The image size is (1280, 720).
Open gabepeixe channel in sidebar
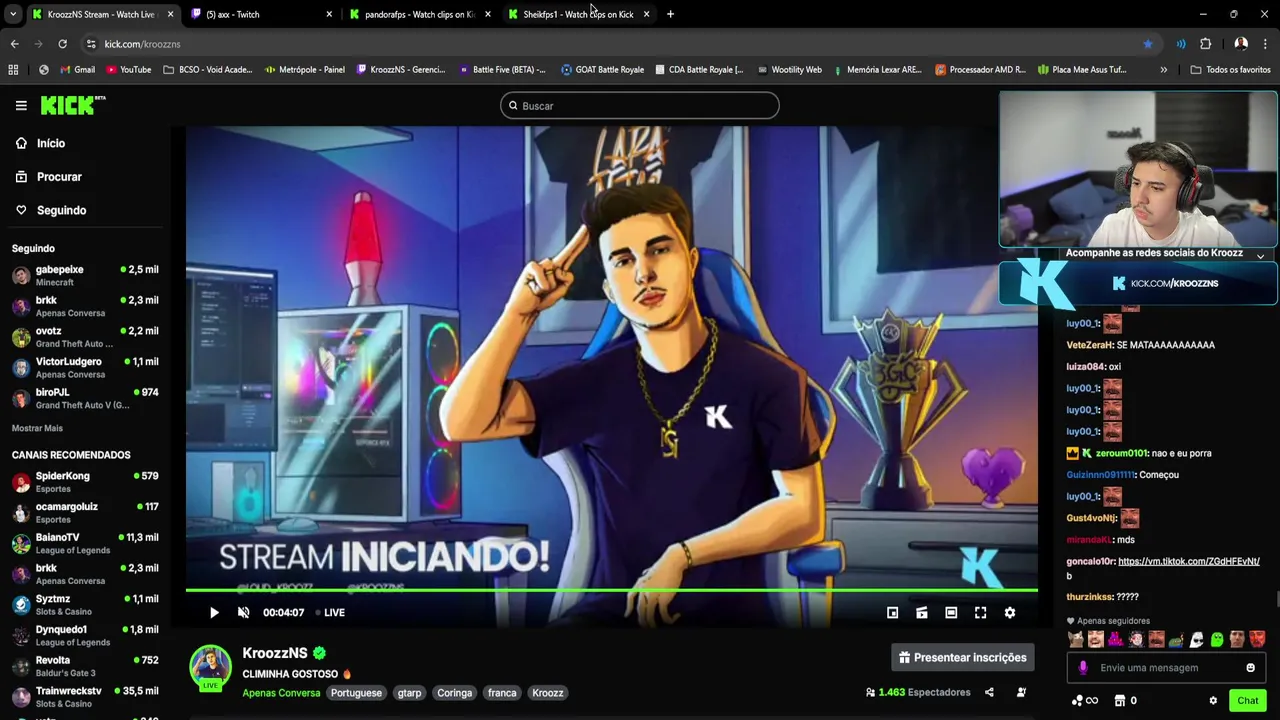85,276
